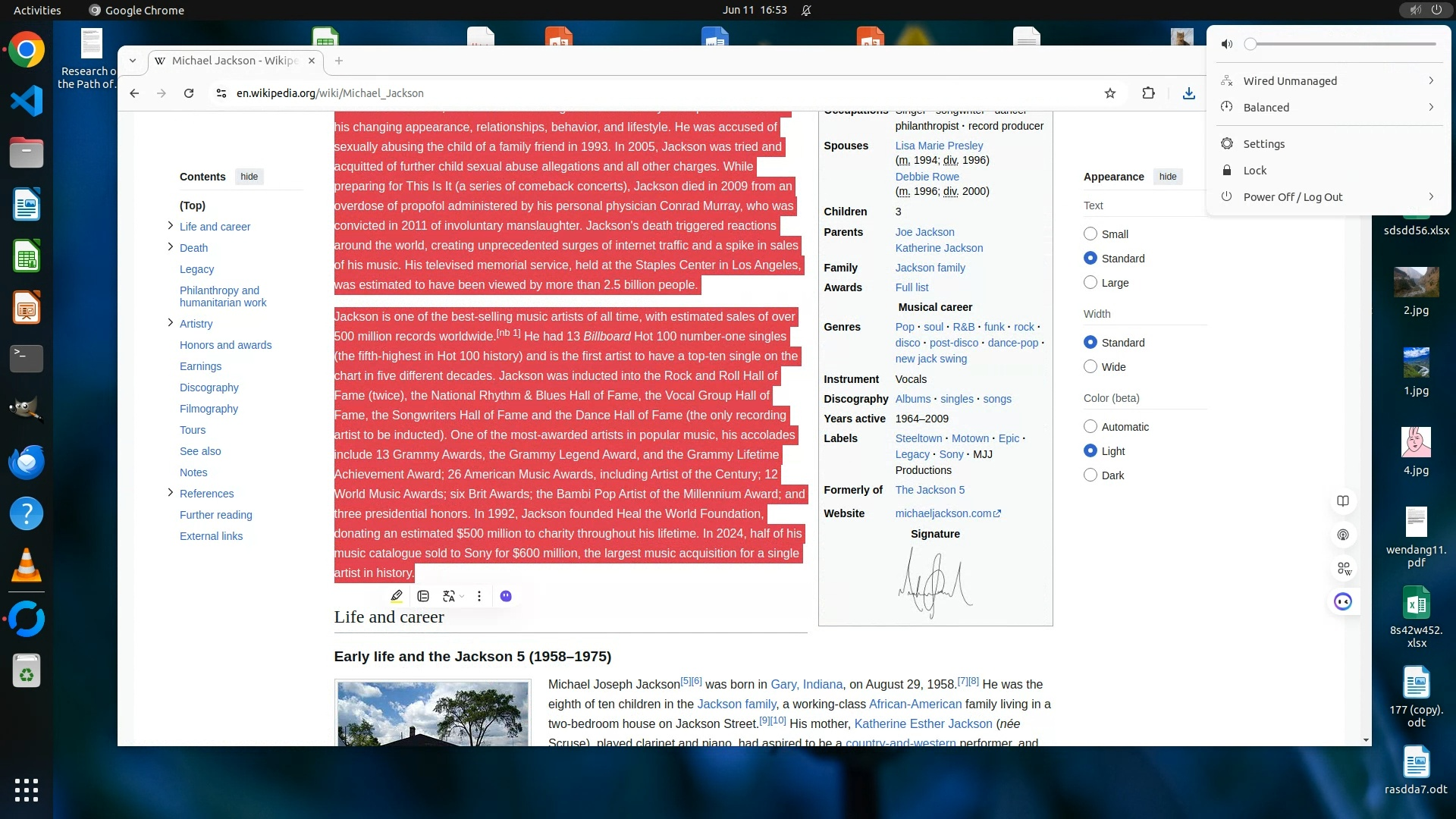Adjust the system volume slider
This screenshot has height=819, width=1456.
(1342, 44)
